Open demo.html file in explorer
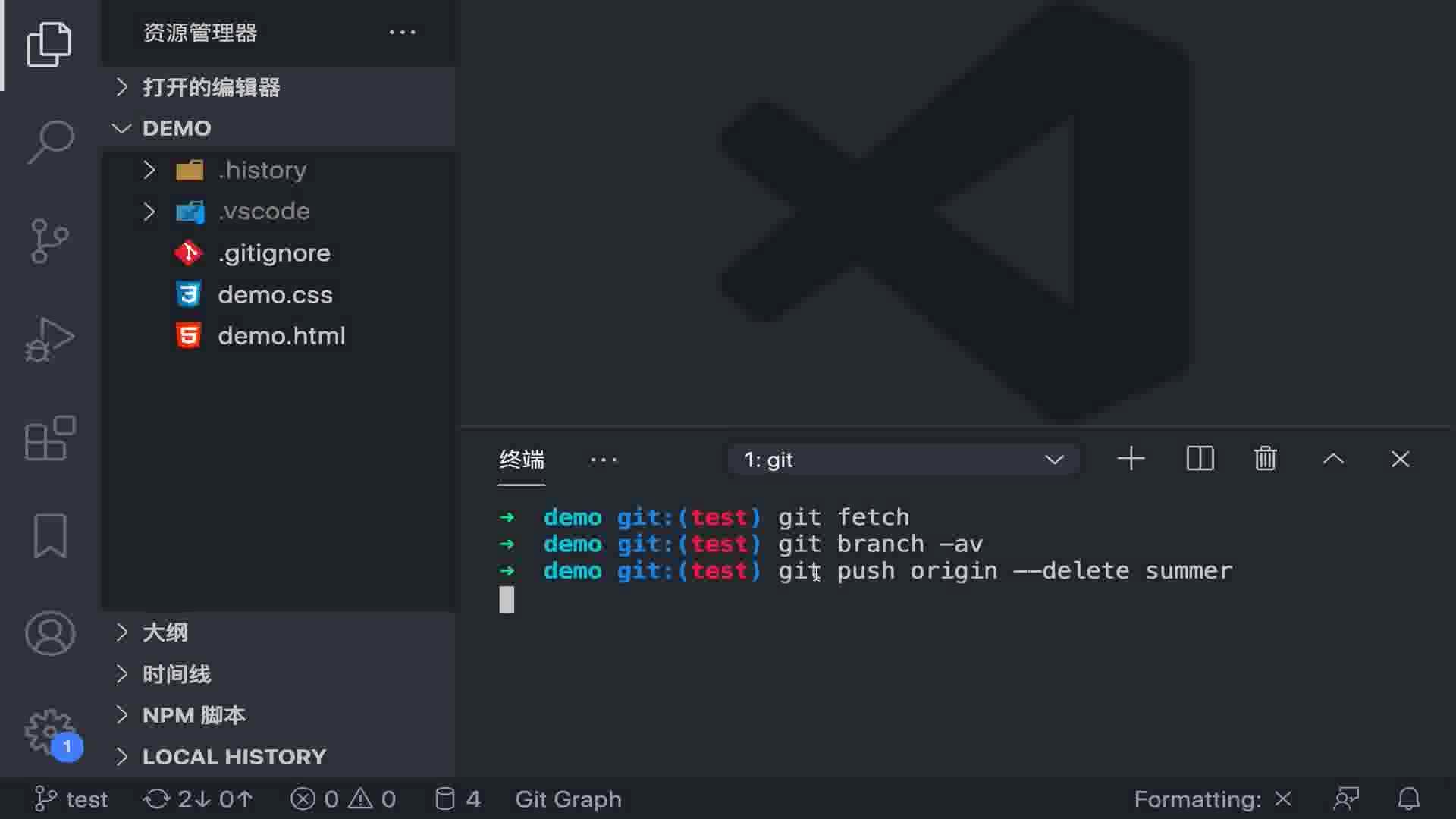This screenshot has height=819, width=1456. (281, 336)
